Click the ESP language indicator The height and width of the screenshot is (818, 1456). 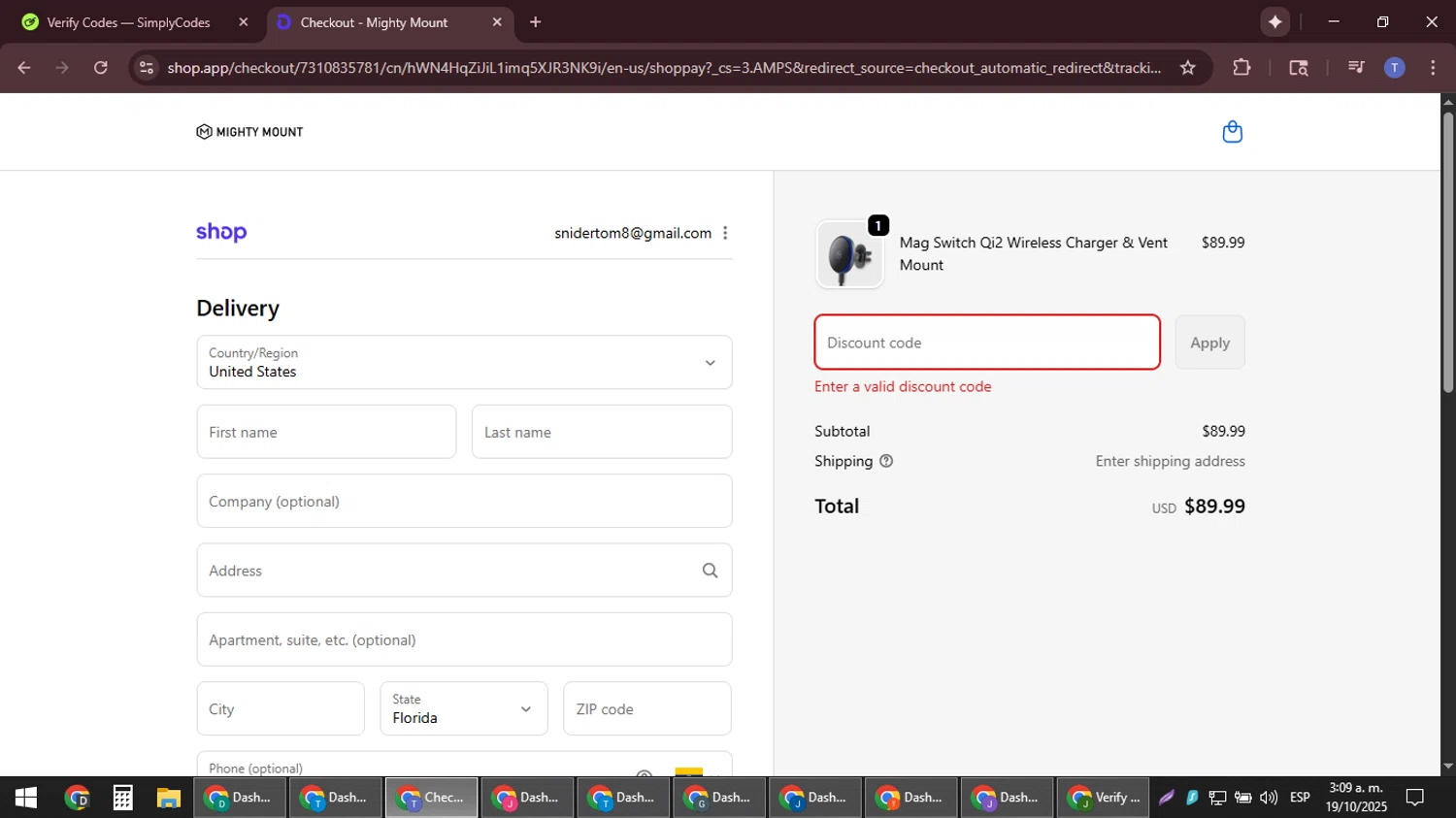(x=1300, y=798)
